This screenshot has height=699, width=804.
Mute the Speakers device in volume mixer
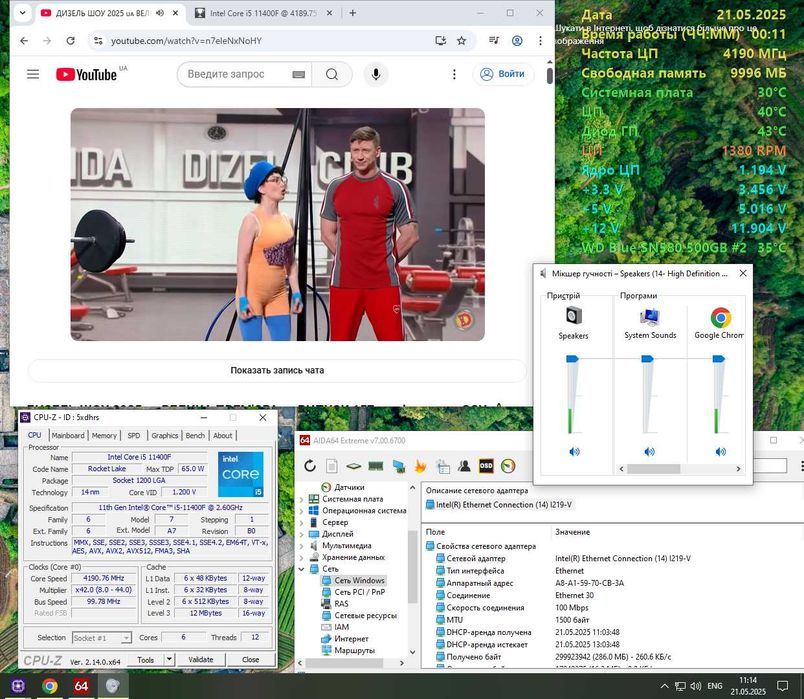[x=573, y=452]
